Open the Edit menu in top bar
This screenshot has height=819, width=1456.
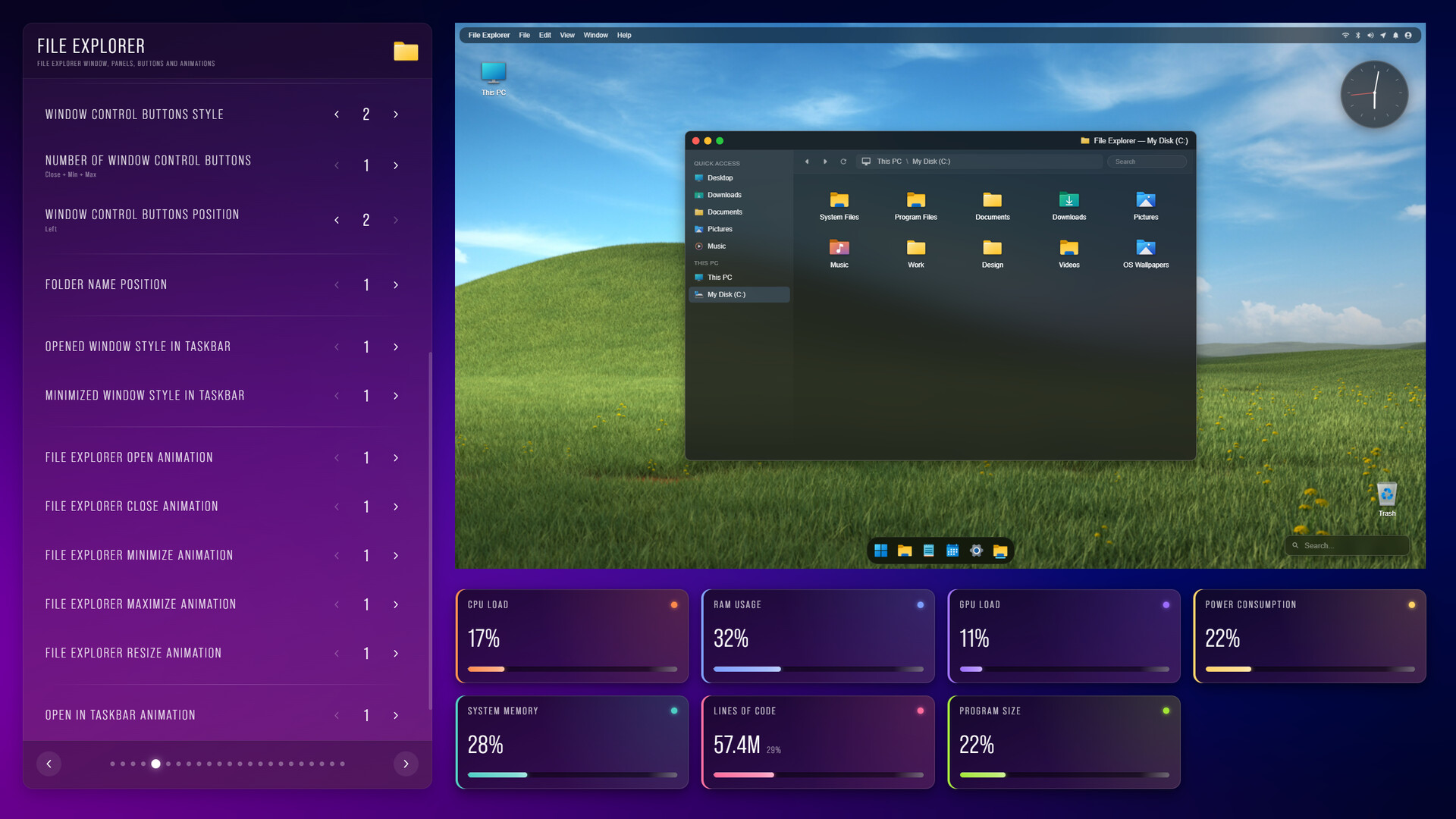[x=544, y=36]
